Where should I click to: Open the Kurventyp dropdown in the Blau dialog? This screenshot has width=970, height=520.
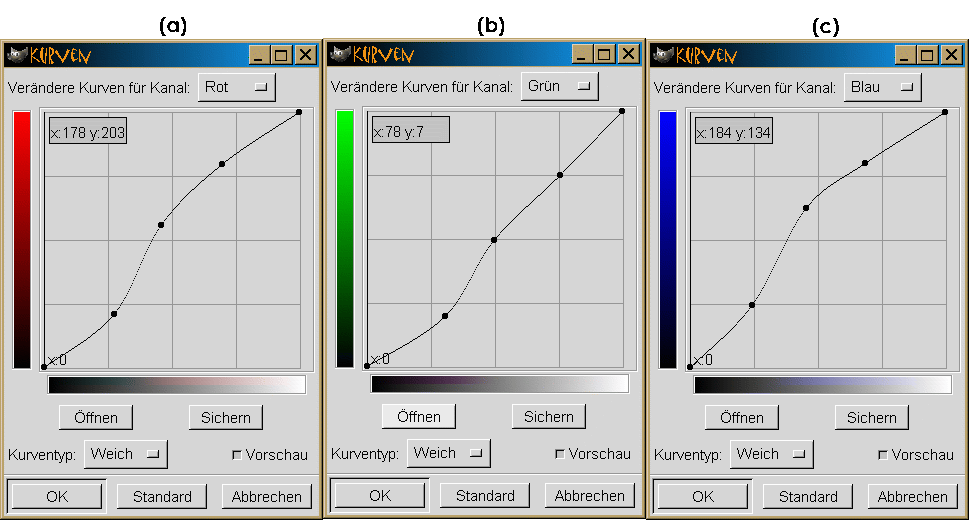[x=771, y=454]
